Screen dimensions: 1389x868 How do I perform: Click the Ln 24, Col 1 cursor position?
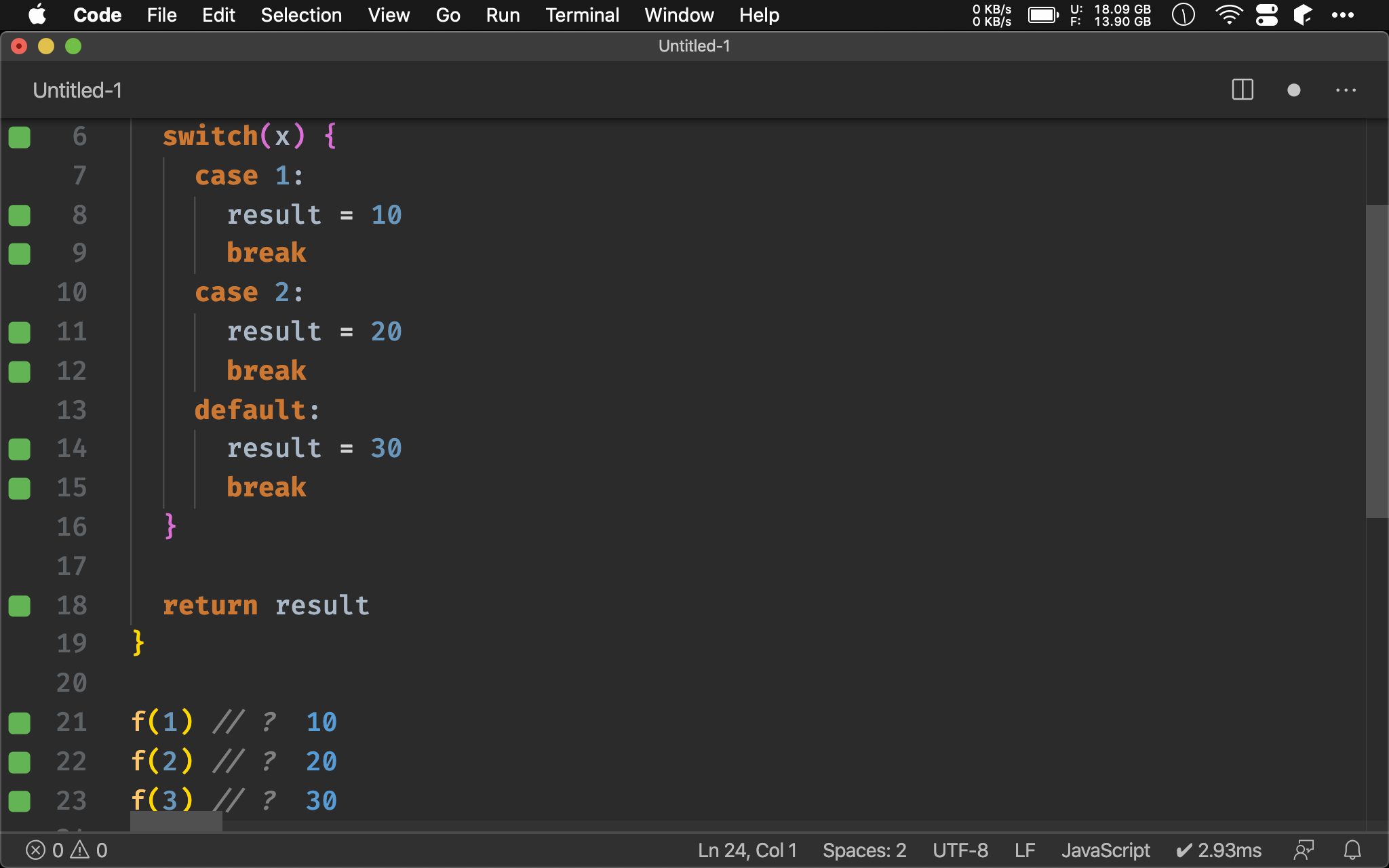pyautogui.click(x=747, y=850)
